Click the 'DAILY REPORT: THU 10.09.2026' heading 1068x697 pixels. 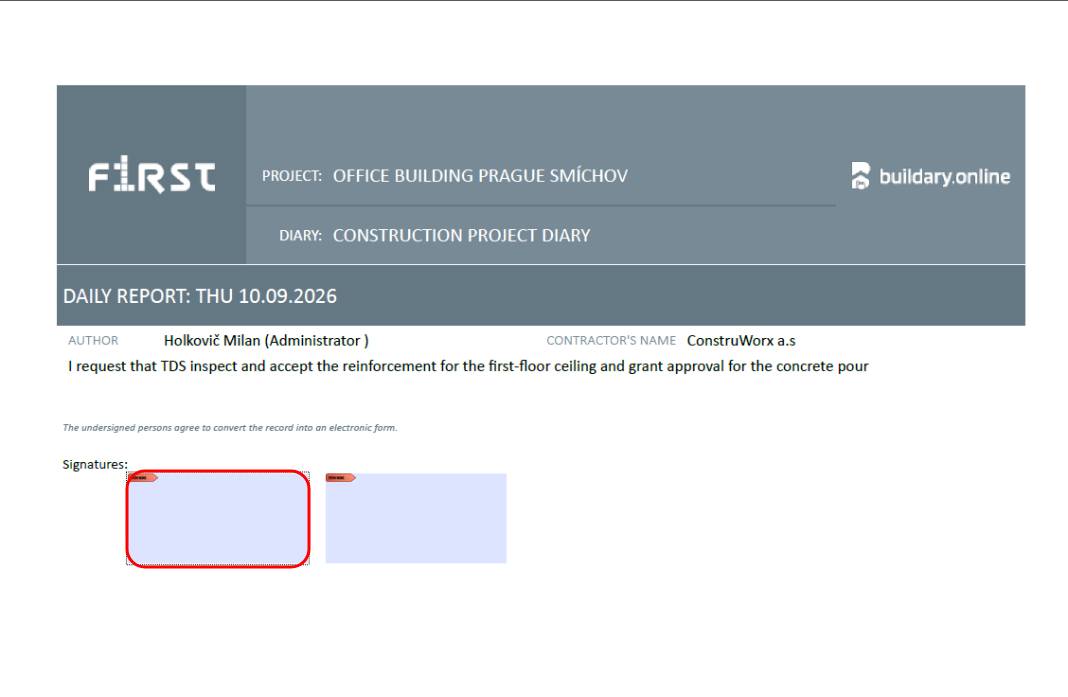coord(200,296)
